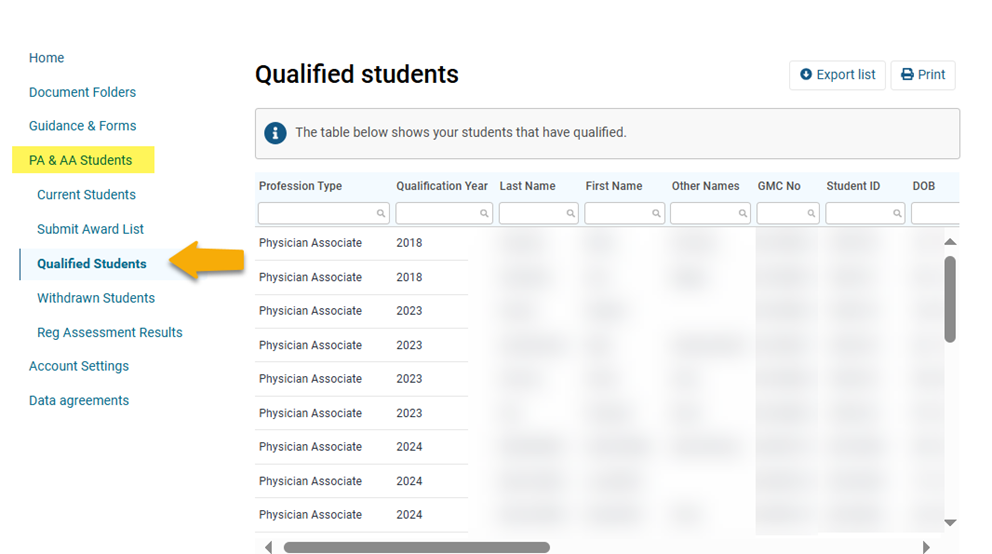Focus the Other Names filter field
The height and width of the screenshot is (554, 992).
tap(710, 214)
